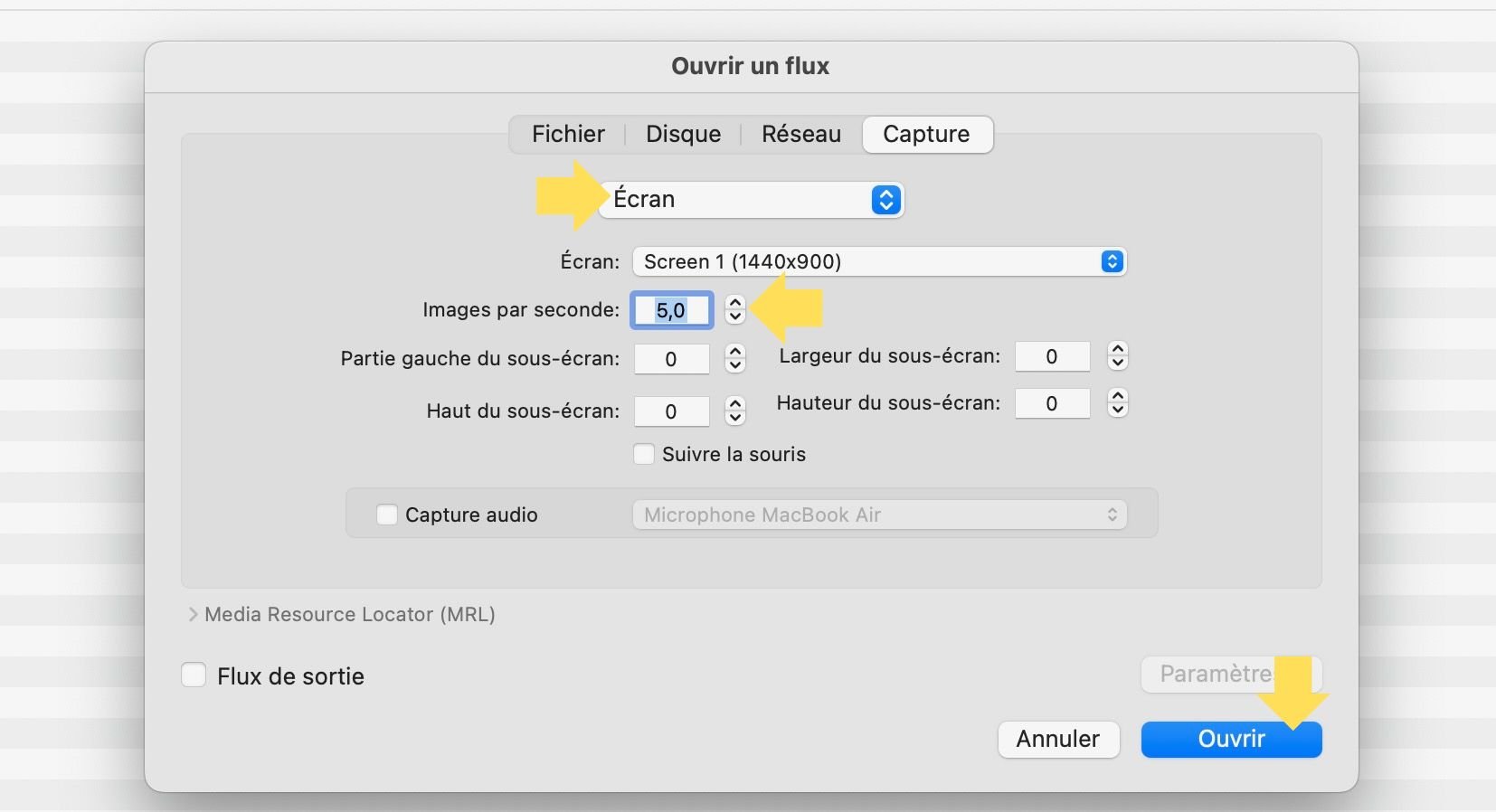Viewport: 1496px width, 812px height.
Task: Click the Partie gauche du sous-écran stepper
Action: click(x=735, y=359)
